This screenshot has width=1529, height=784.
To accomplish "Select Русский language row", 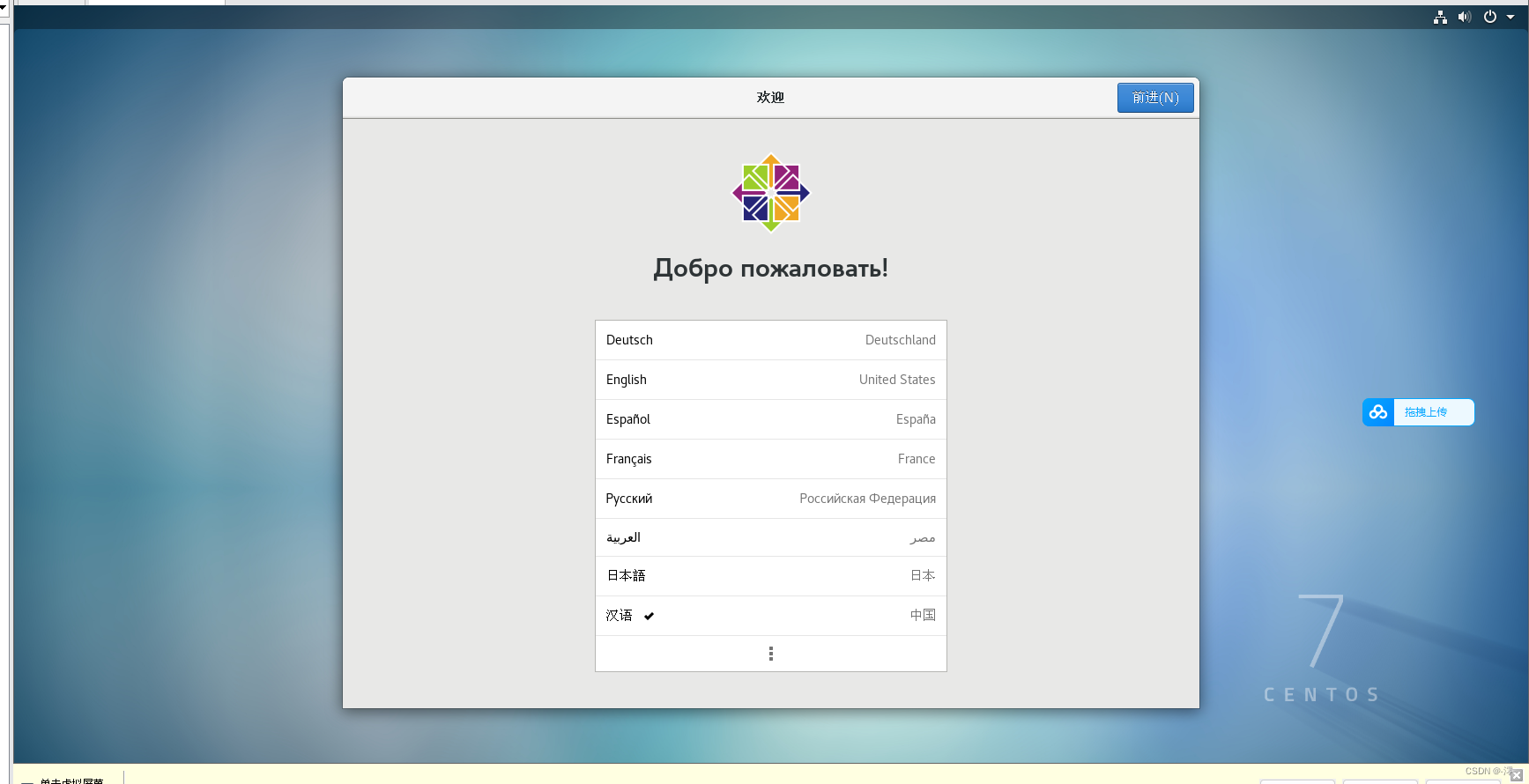I will [x=771, y=499].
